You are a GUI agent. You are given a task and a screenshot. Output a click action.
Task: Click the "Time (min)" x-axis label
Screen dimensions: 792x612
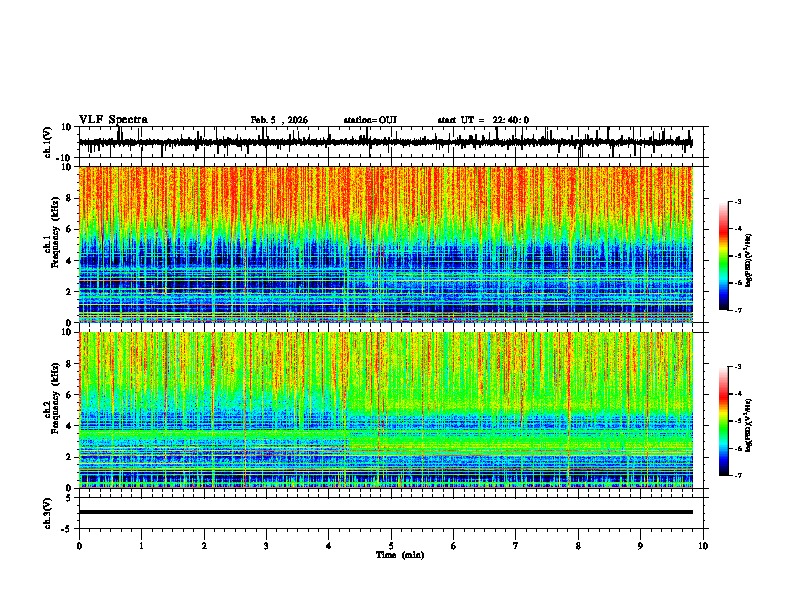click(x=400, y=555)
